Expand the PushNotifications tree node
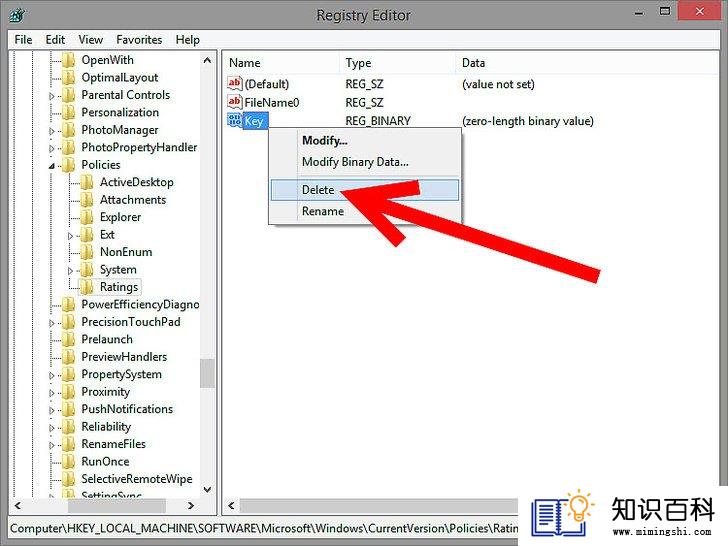The image size is (728, 546). 52,410
